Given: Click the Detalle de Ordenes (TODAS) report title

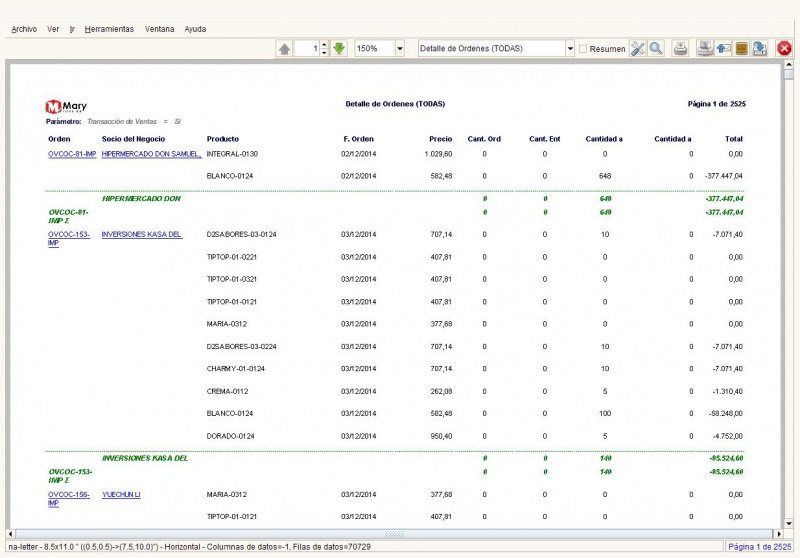Looking at the screenshot, I should tap(395, 104).
